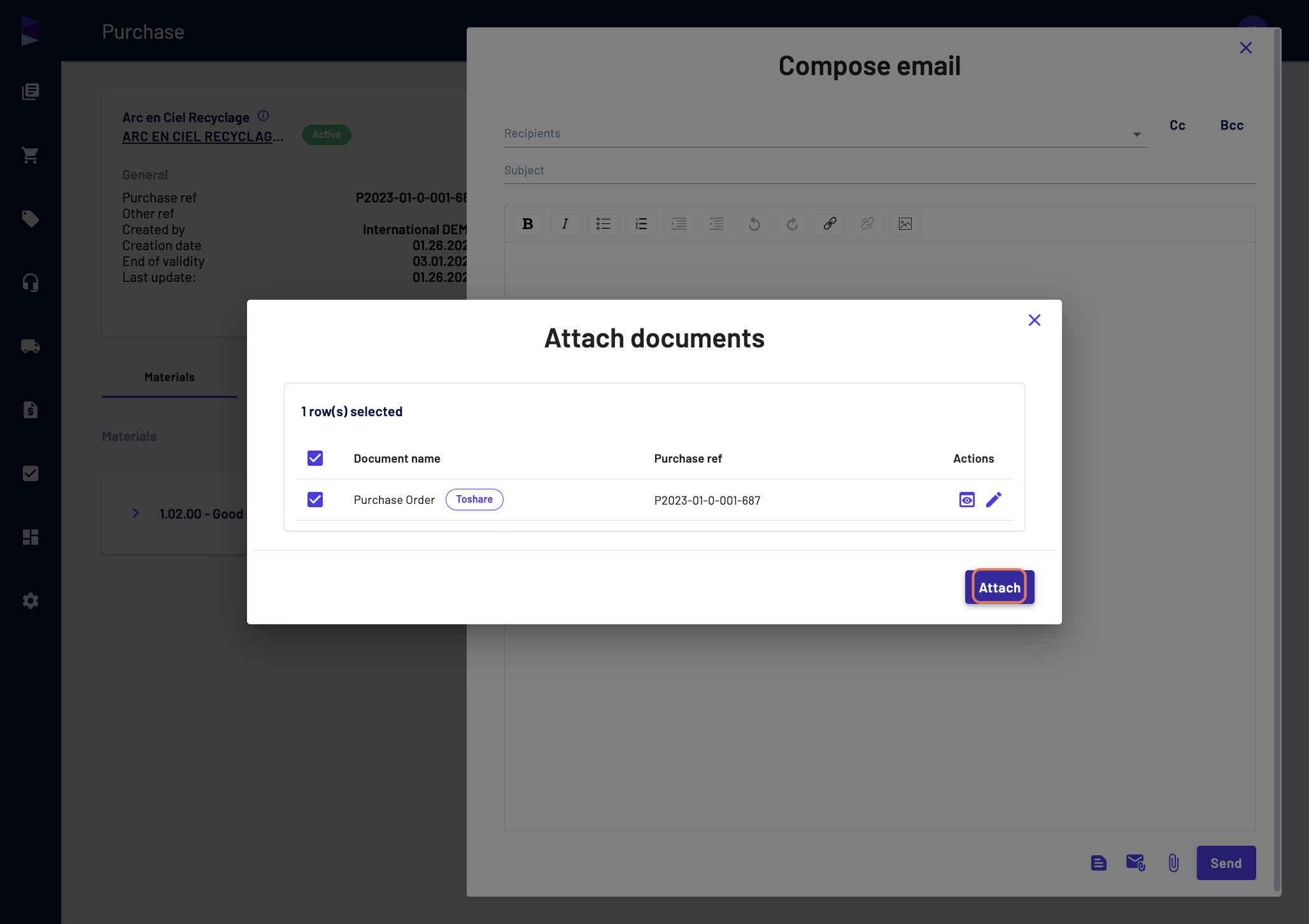This screenshot has height=924, width=1309.
Task: Insert a hyperlink
Action: pos(830,224)
